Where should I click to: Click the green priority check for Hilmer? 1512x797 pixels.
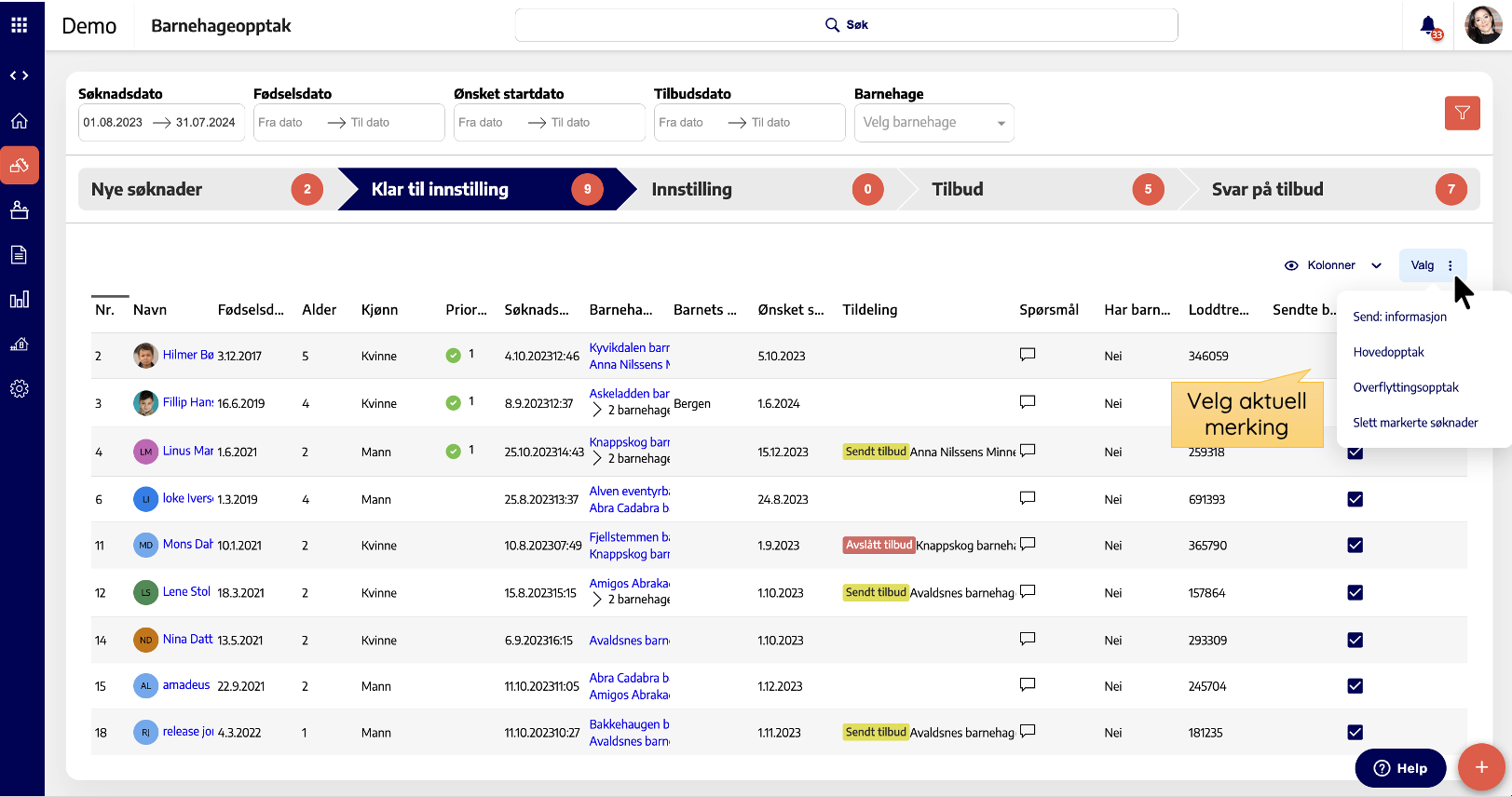coord(453,355)
